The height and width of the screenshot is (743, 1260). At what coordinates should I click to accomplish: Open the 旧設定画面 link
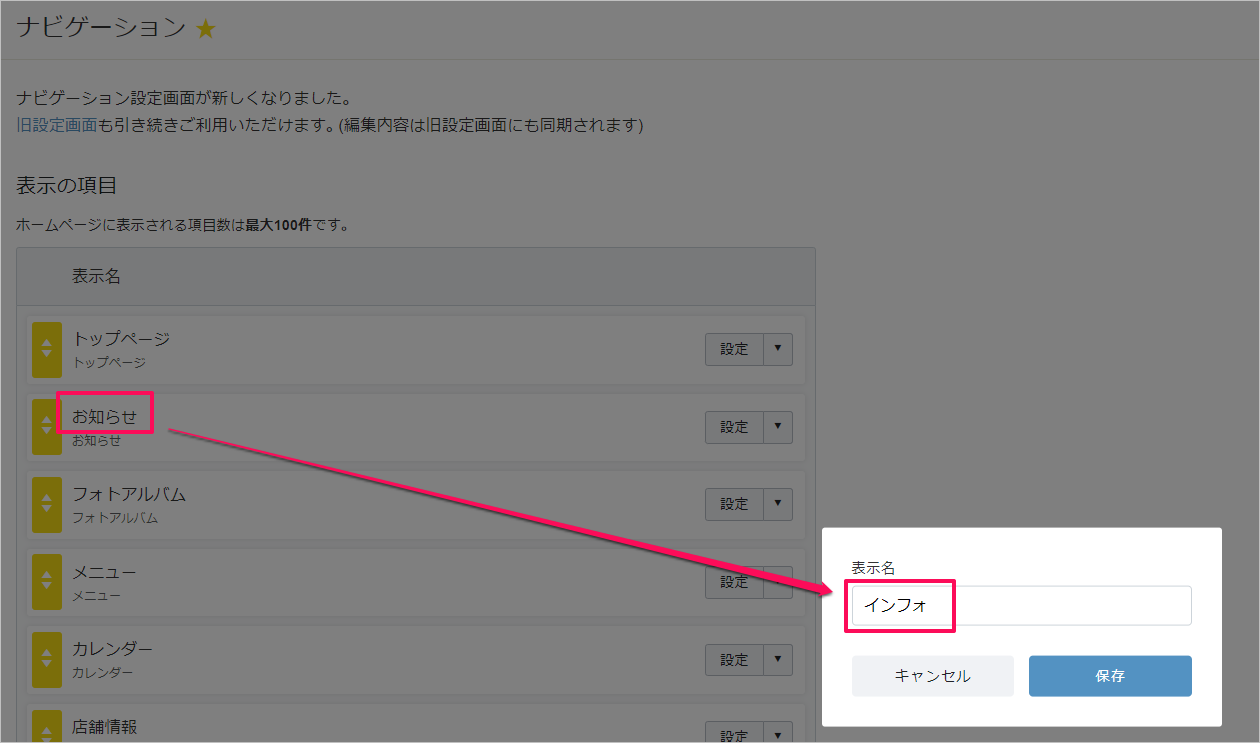click(x=57, y=125)
